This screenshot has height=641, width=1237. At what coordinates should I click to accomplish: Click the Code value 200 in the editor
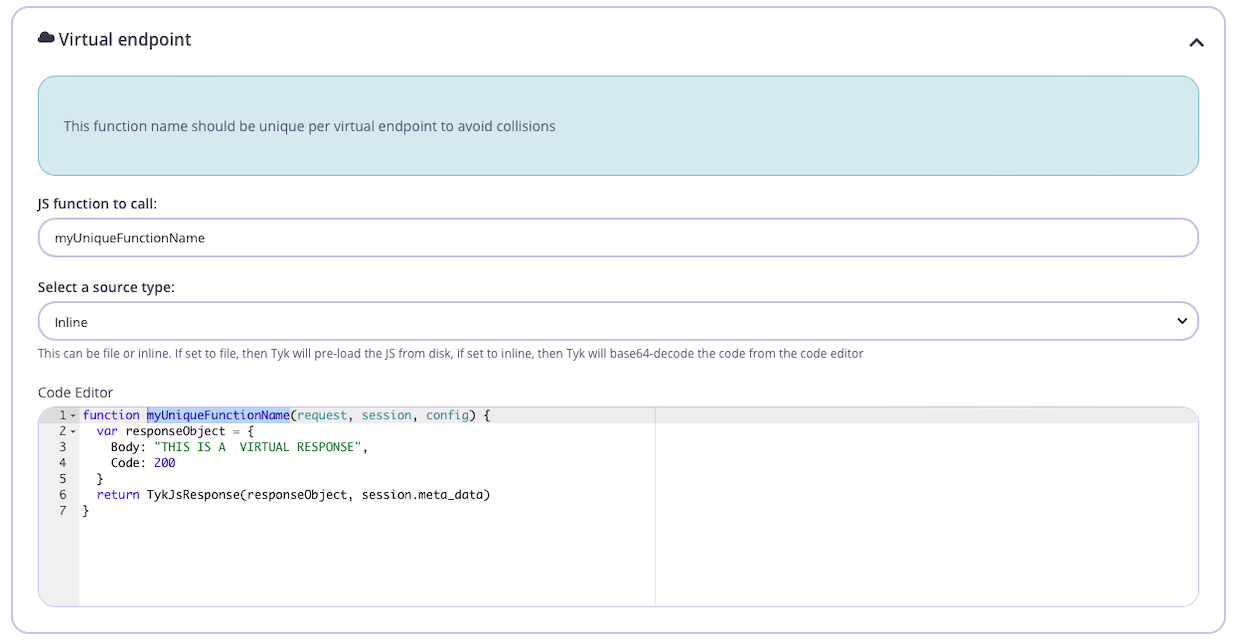click(x=165, y=462)
